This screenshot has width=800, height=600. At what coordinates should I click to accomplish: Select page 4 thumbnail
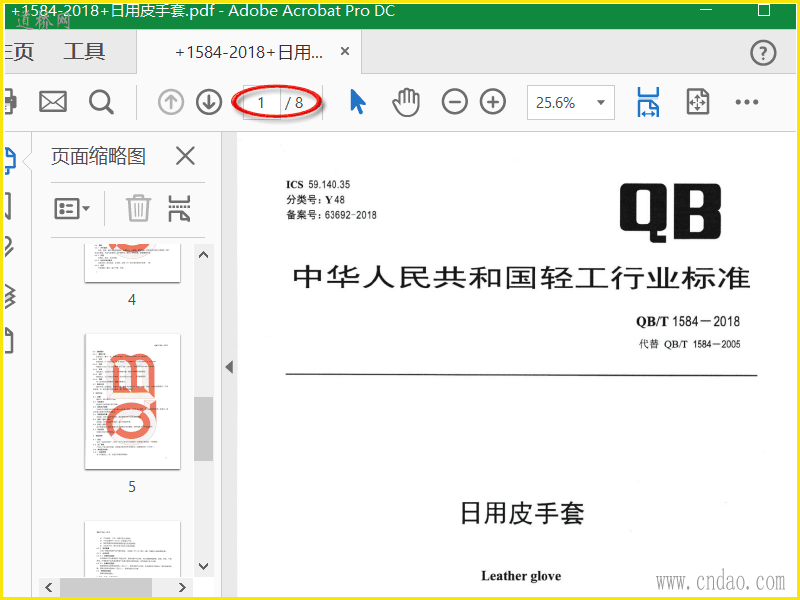(x=132, y=263)
